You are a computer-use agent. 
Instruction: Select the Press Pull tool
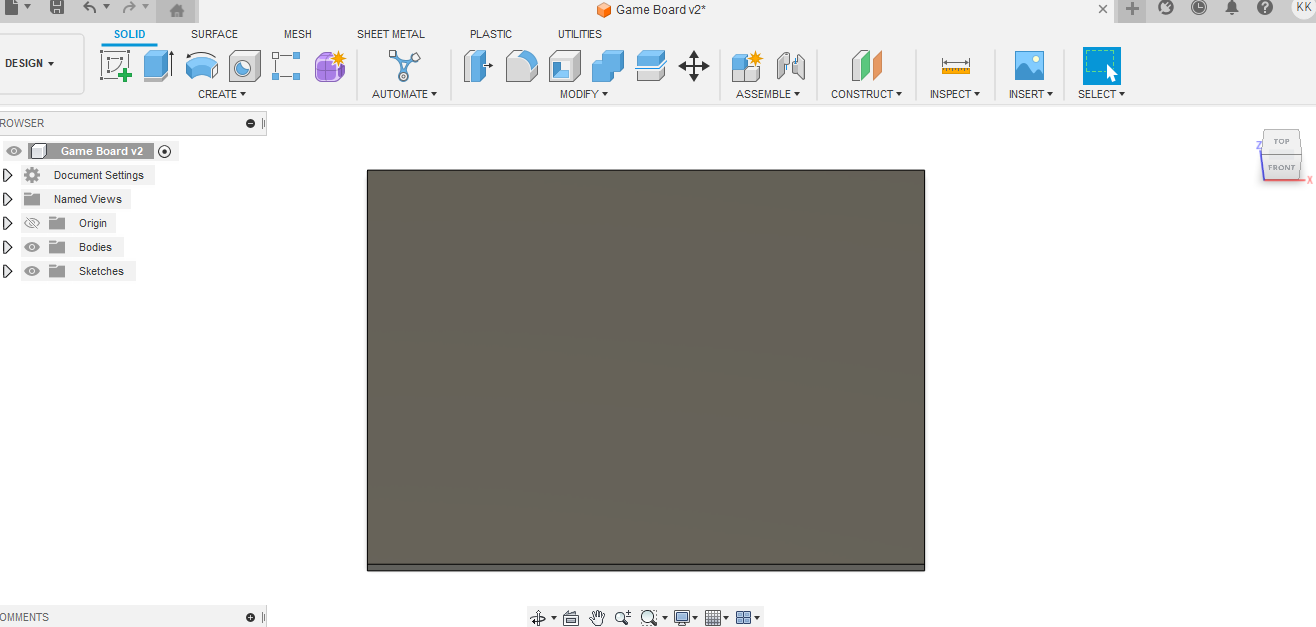click(478, 66)
